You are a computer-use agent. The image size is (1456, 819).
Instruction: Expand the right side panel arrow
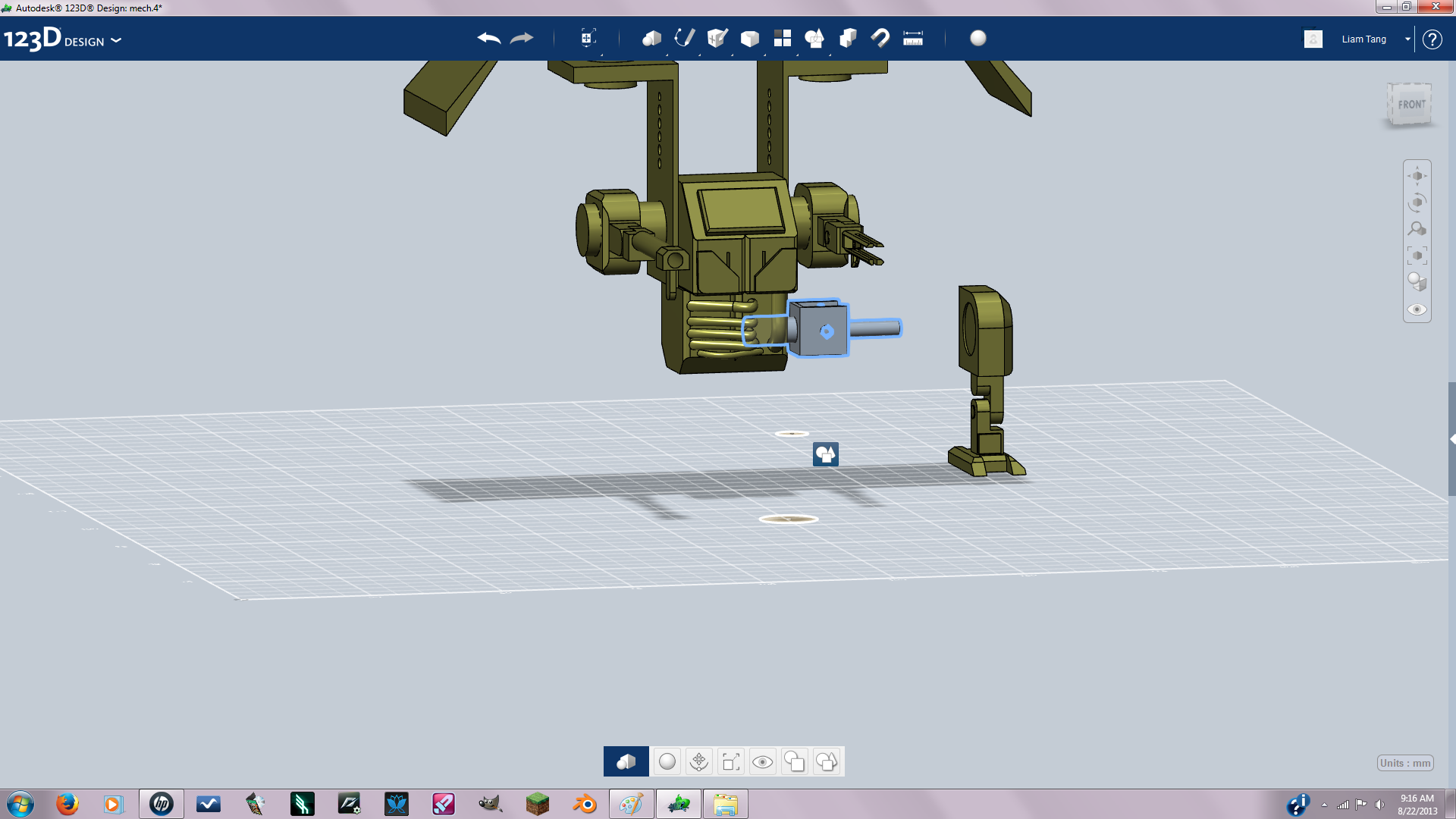[x=1452, y=439]
